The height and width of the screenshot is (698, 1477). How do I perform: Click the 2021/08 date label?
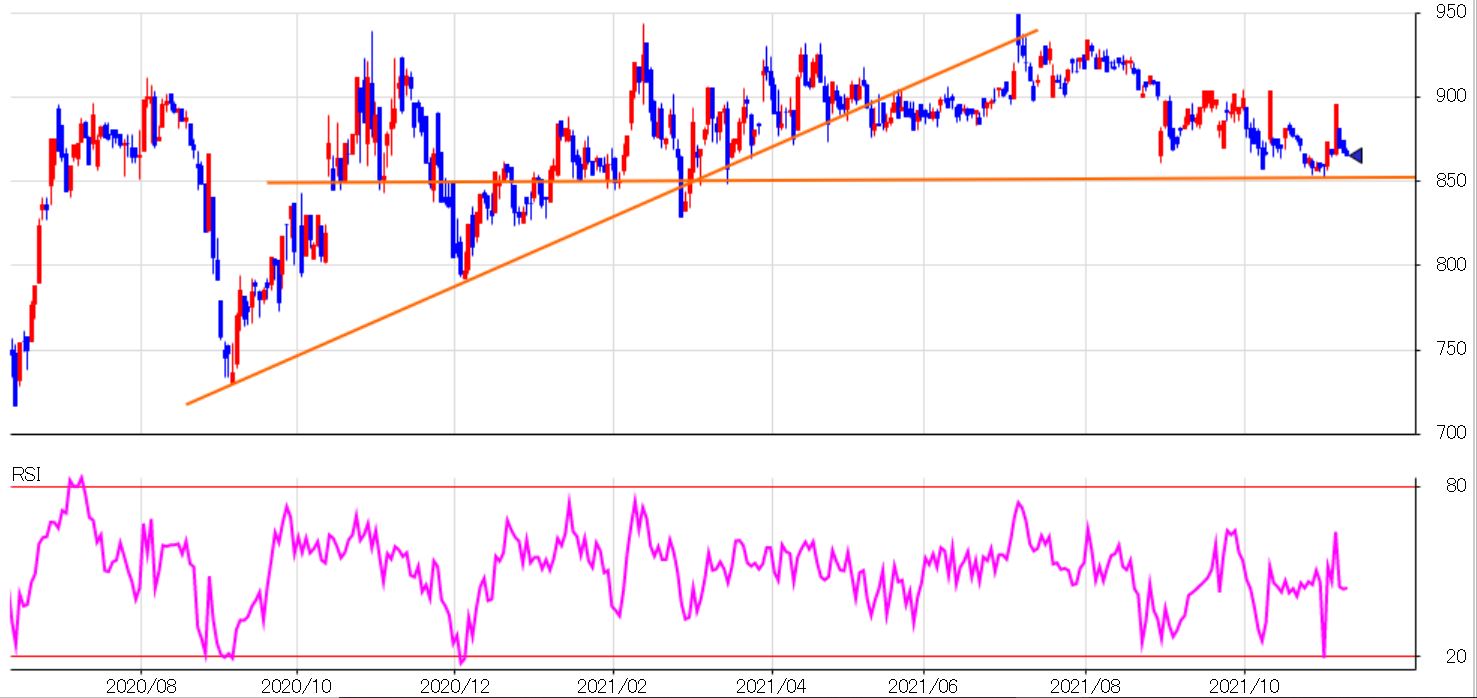(1085, 686)
